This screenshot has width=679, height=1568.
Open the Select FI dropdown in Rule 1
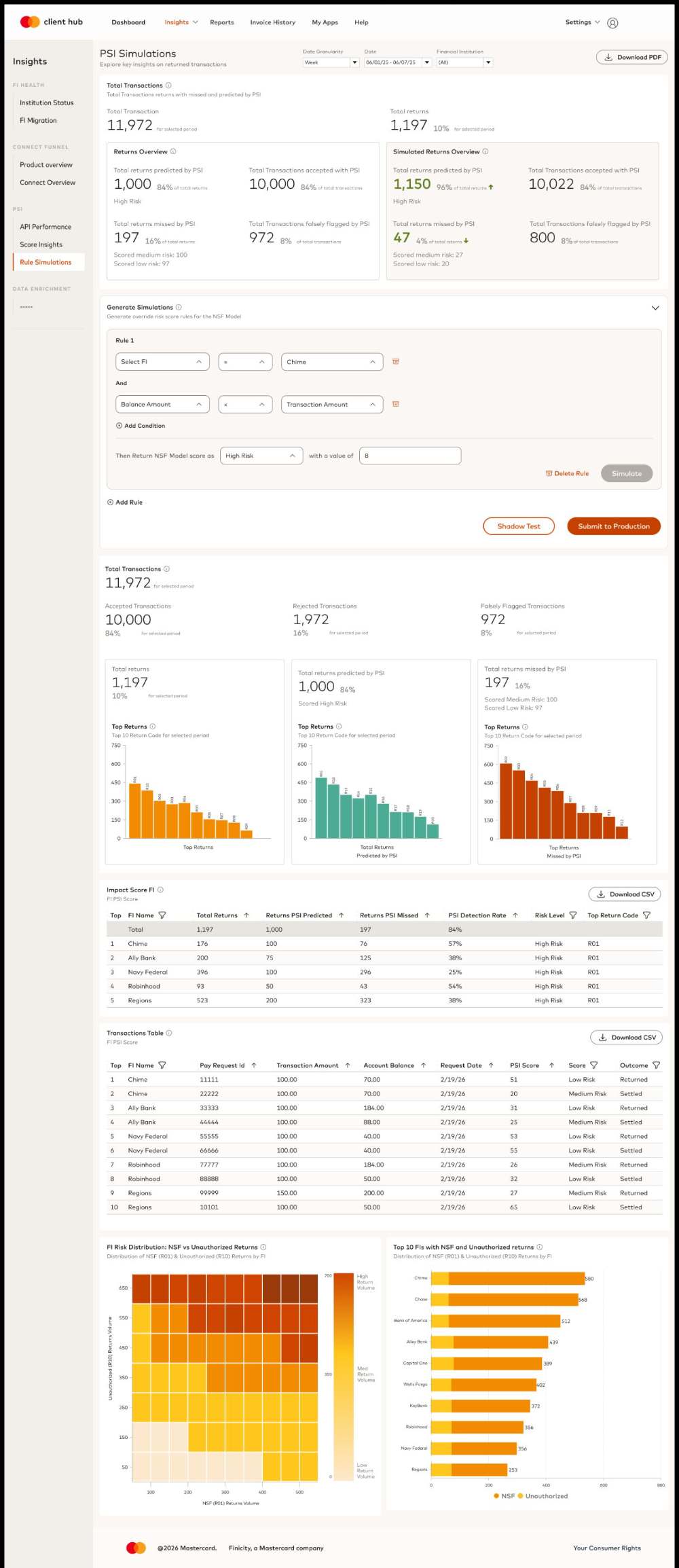[x=162, y=362]
